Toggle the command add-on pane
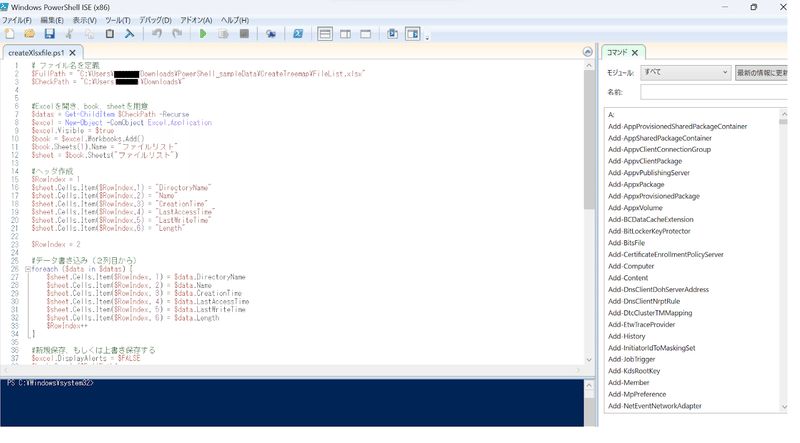The height and width of the screenshot is (443, 800). pos(412,34)
